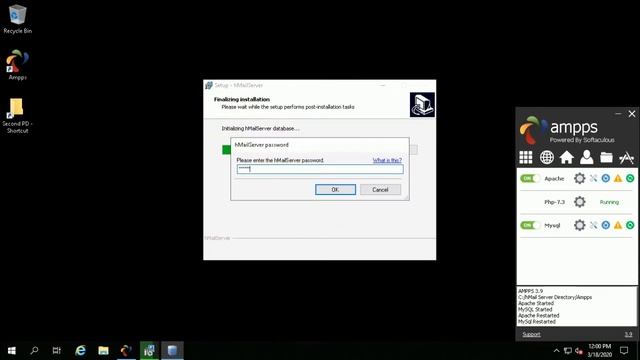Open the AMPPS folder icon
640x360 pixels.
(x=606, y=157)
